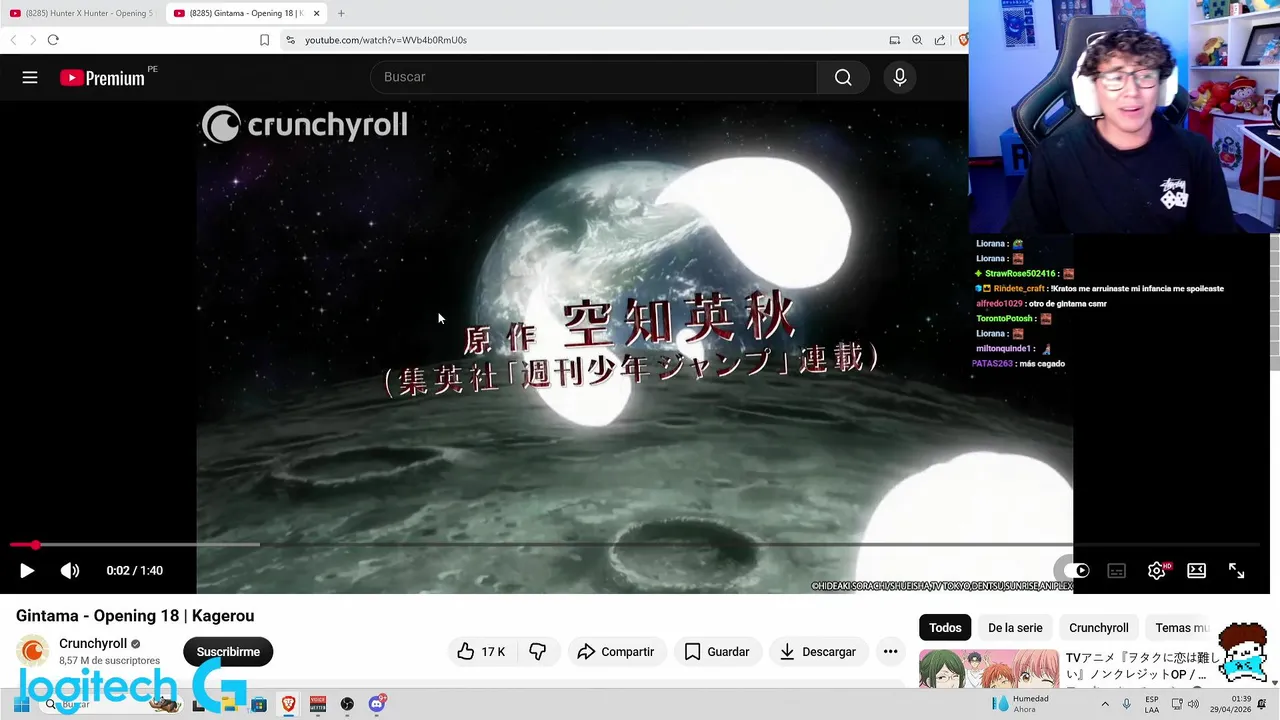
Task: Dislike the video
Action: 538,652
